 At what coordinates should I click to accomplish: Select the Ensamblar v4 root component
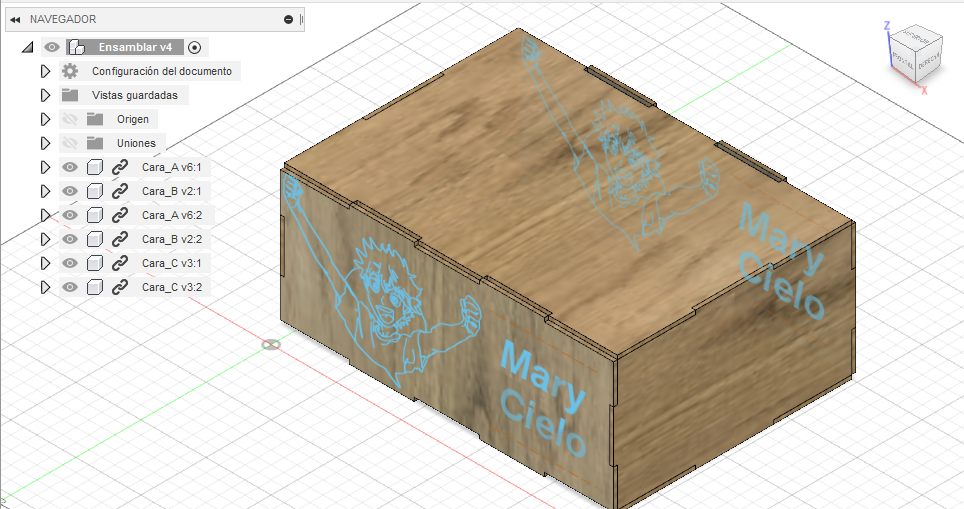point(135,47)
